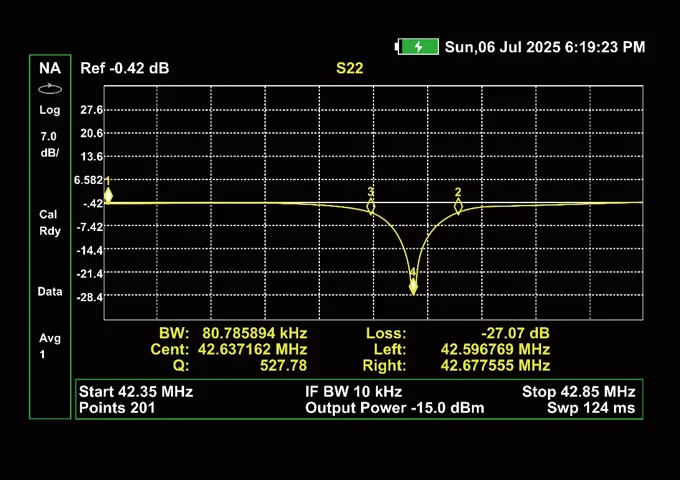Click the Left value 42.596769 MHz

click(495, 349)
